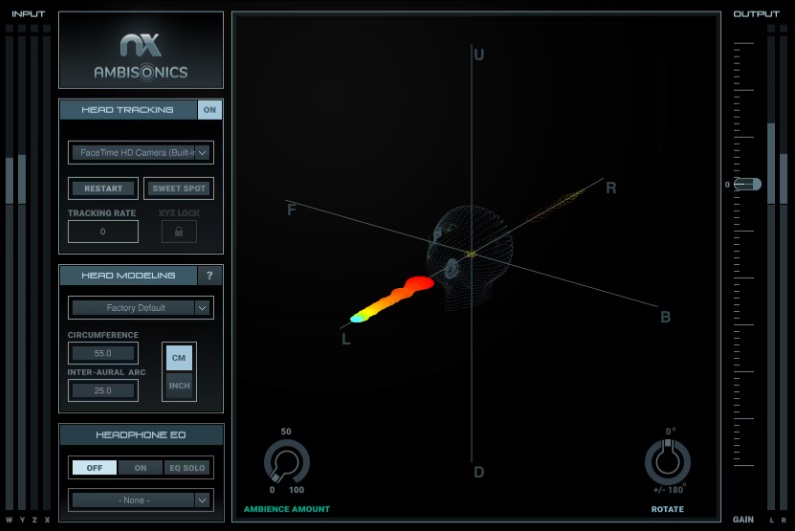Image resolution: width=795 pixels, height=531 pixels.
Task: Click the Circumference value field
Action: [x=103, y=353]
